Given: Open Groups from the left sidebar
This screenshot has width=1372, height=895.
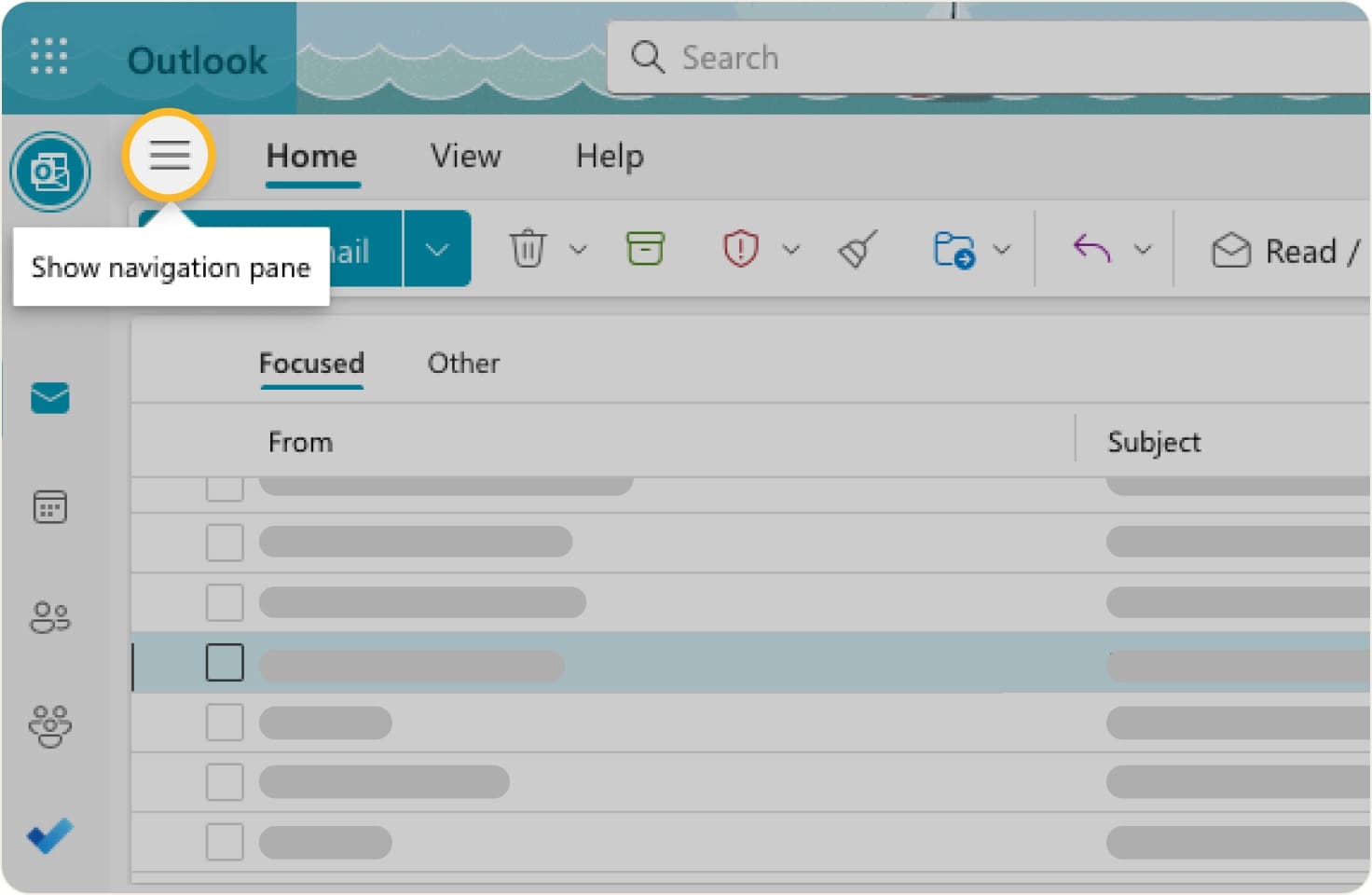Looking at the screenshot, I should click(48, 725).
